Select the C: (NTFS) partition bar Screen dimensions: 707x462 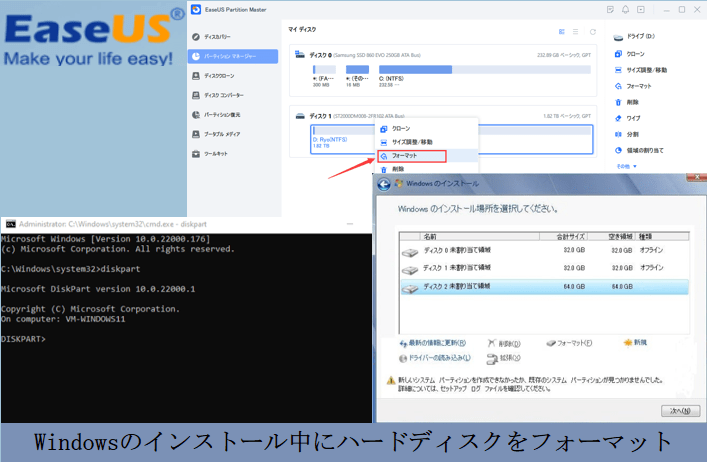485,69
